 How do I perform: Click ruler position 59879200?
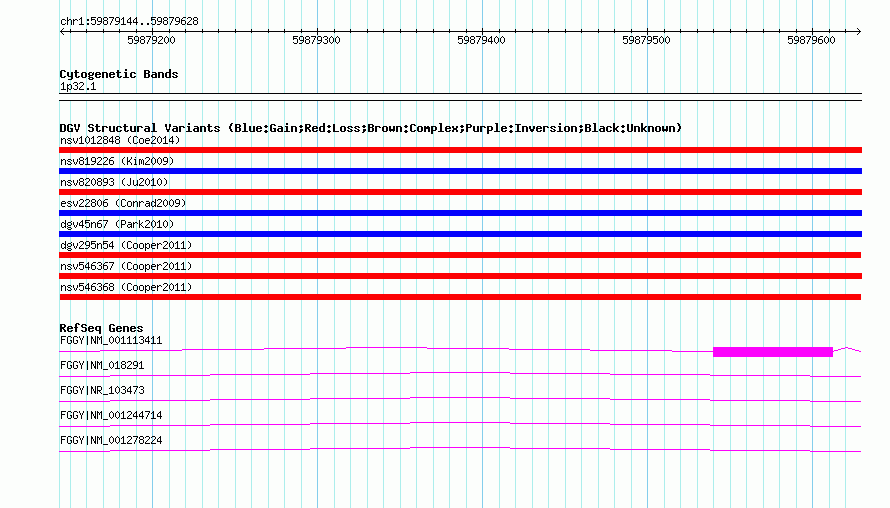click(152, 40)
